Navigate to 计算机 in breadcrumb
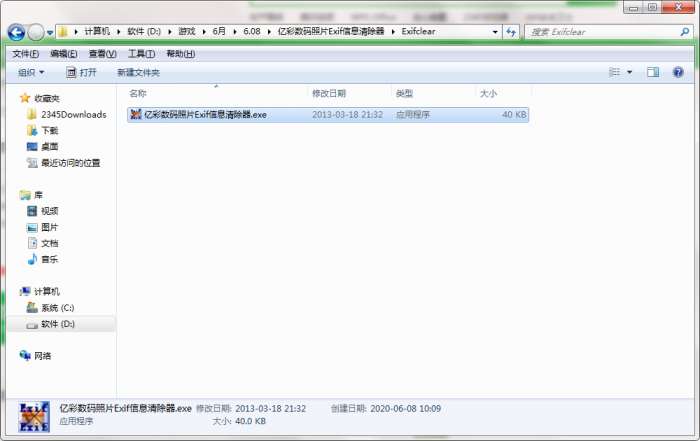Screen dimensions: 700x441 pos(97,31)
